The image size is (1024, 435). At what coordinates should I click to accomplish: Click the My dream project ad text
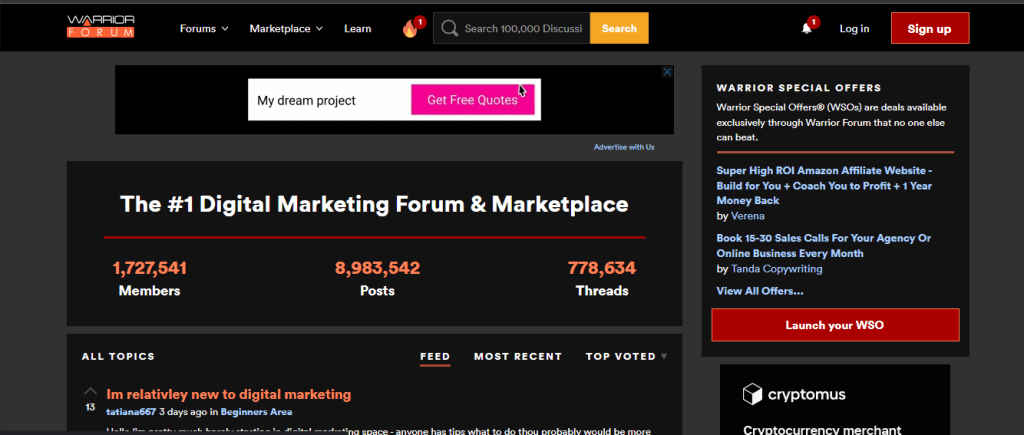306,101
